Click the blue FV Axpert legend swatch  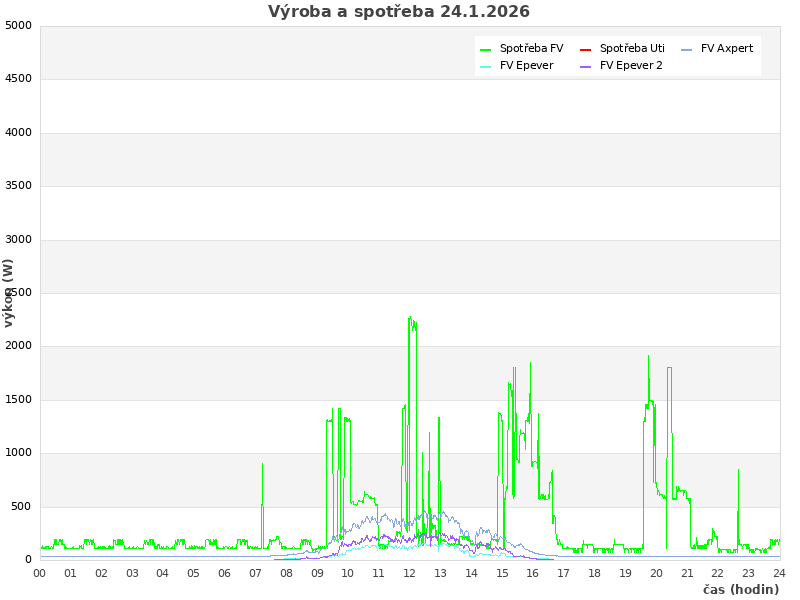(687, 49)
